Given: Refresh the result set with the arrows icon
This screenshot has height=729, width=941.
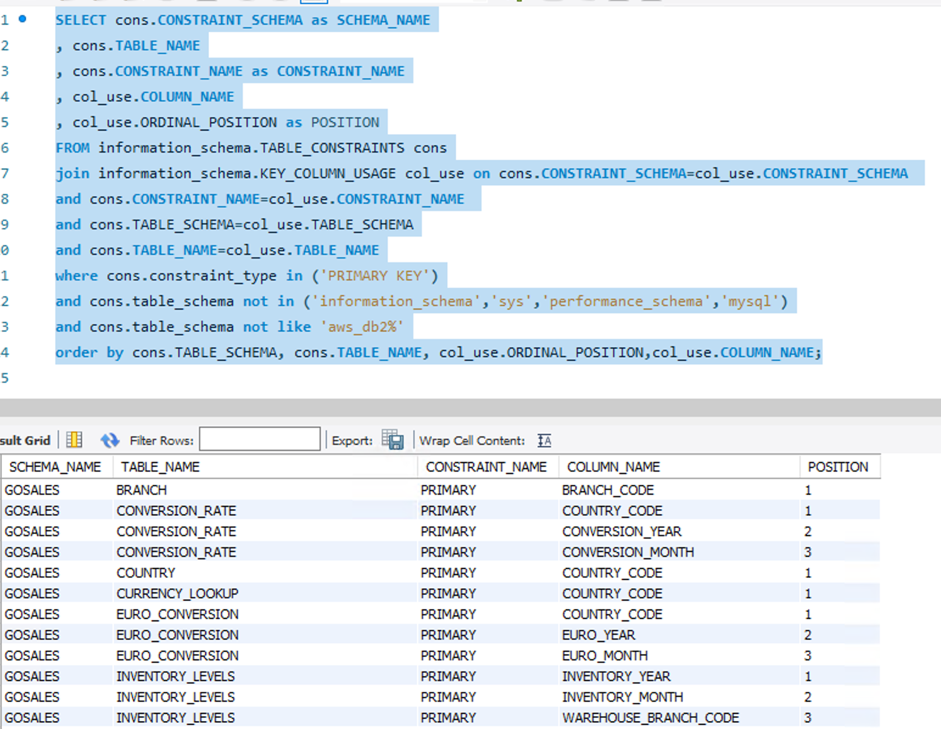Looking at the screenshot, I should tap(109, 440).
